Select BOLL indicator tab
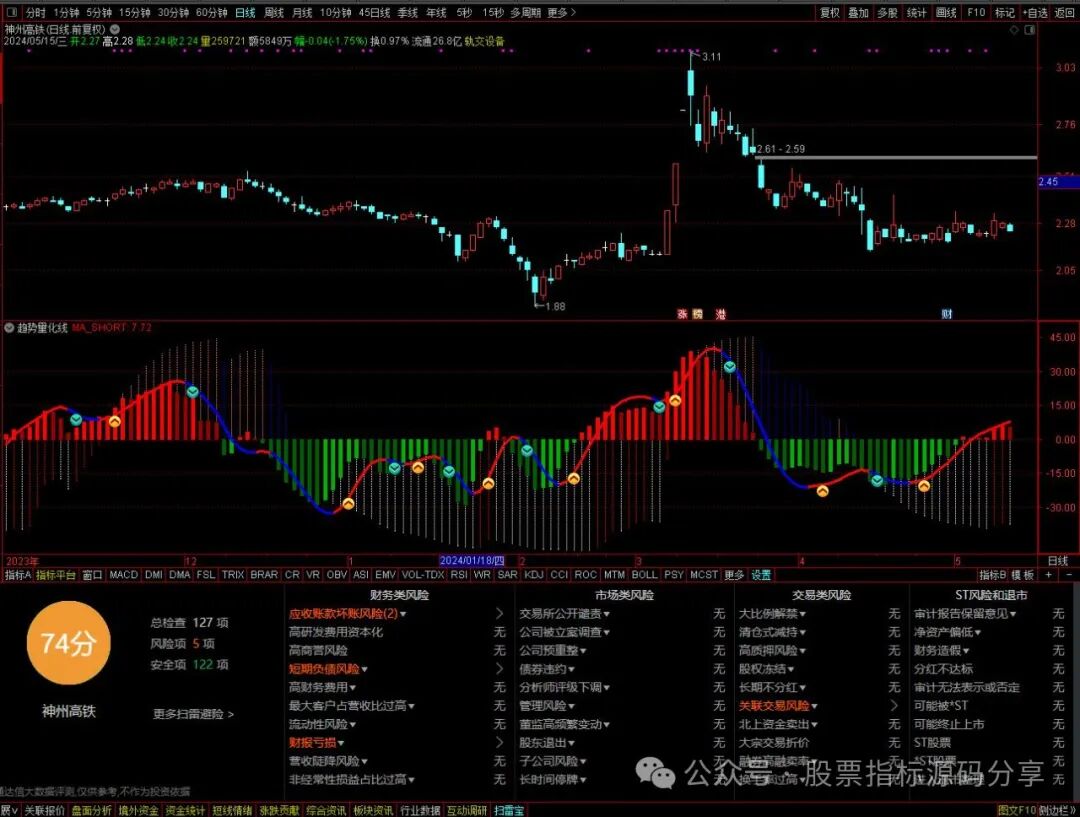 [645, 575]
